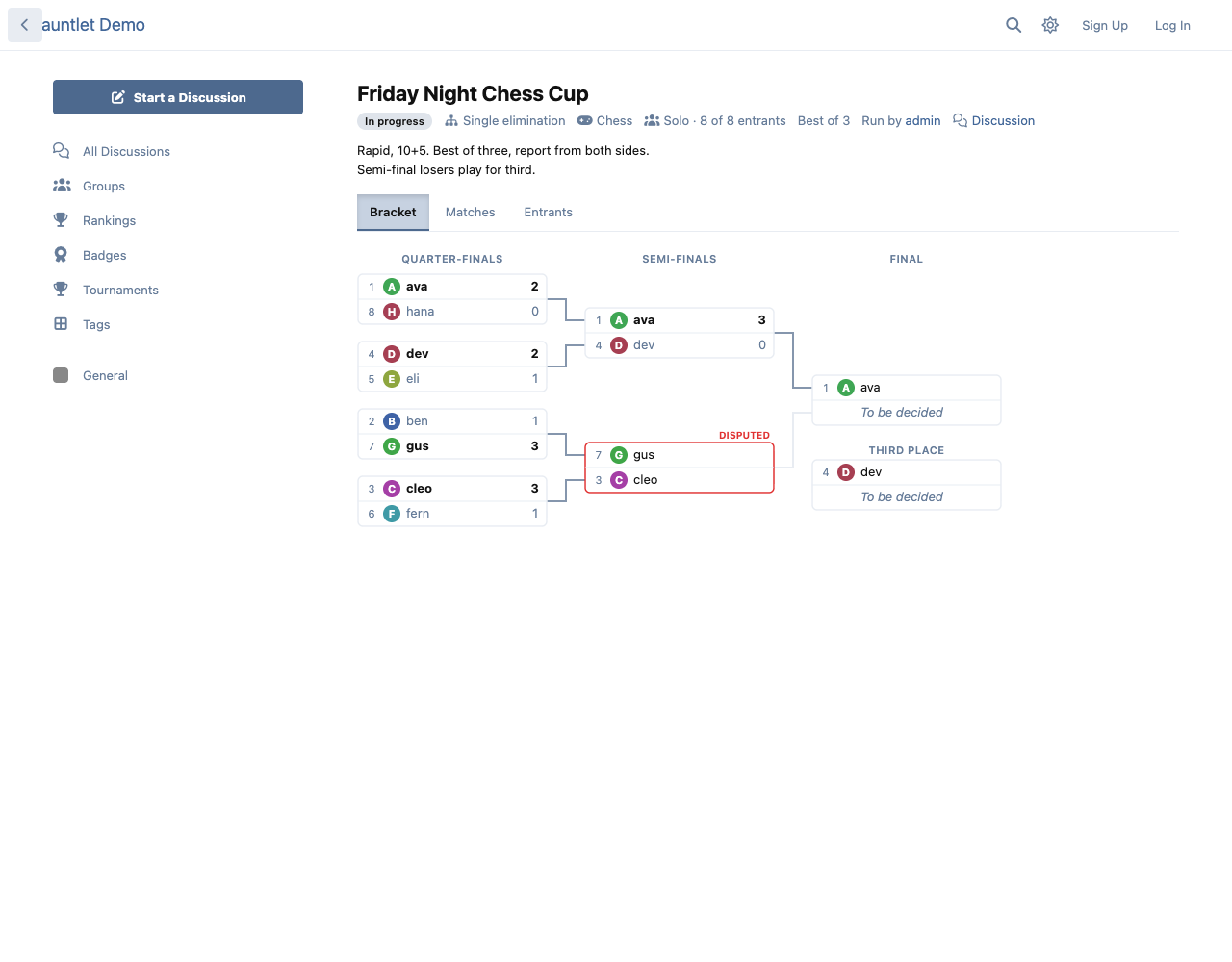Click the 'To be decided' slot in Final
The width and height of the screenshot is (1232, 962).
907,413
